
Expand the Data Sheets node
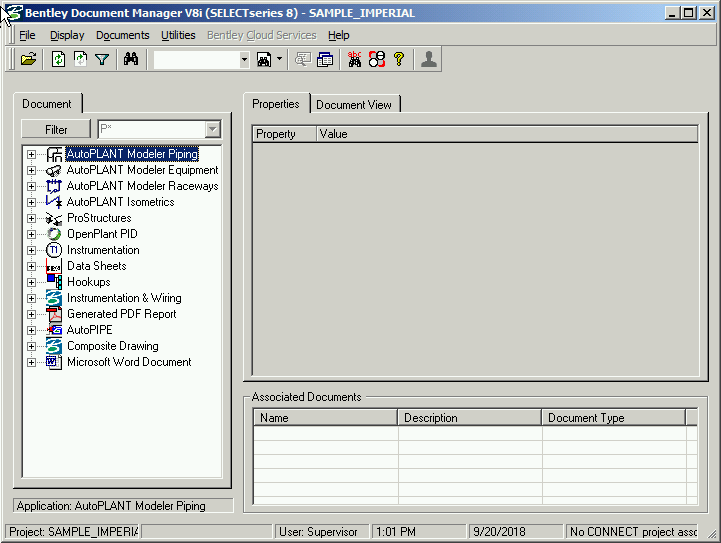click(x=31, y=266)
